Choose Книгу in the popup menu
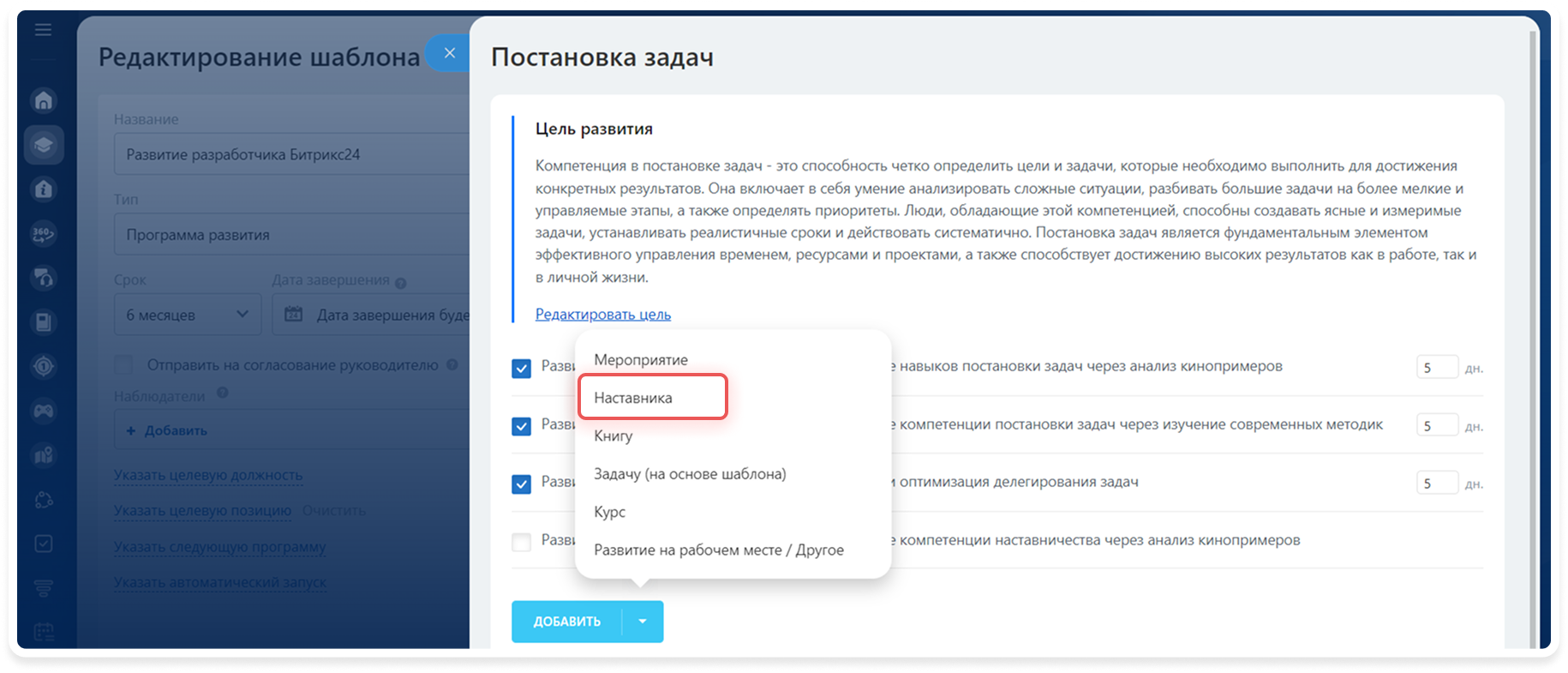 613,436
